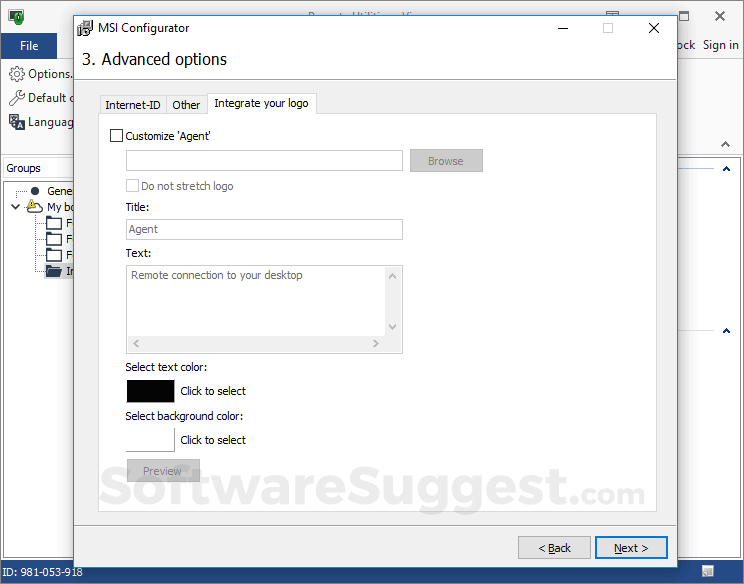Collapse the My address book tree node
The height and width of the screenshot is (584, 744).
[15, 207]
